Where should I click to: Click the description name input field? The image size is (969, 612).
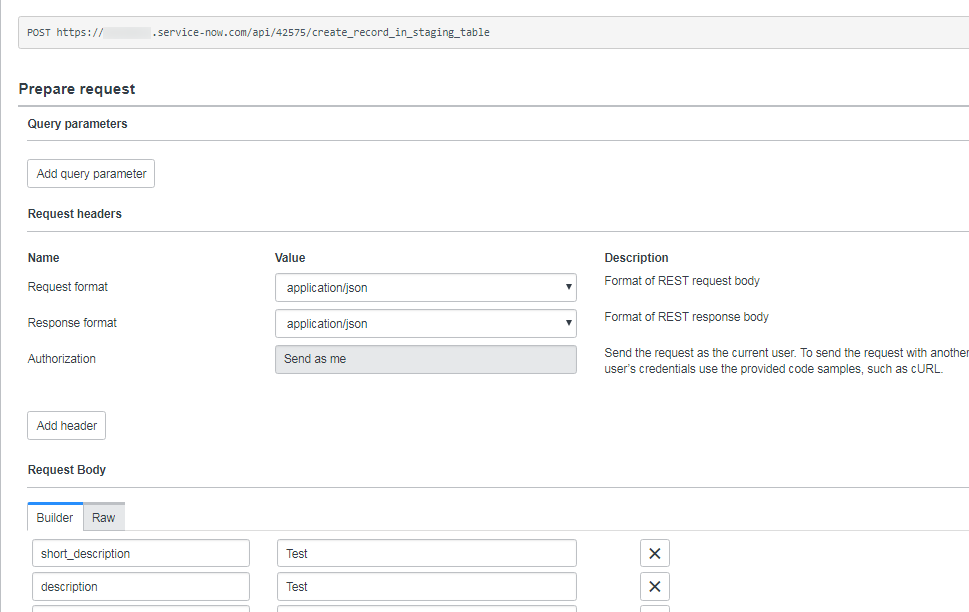point(140,587)
